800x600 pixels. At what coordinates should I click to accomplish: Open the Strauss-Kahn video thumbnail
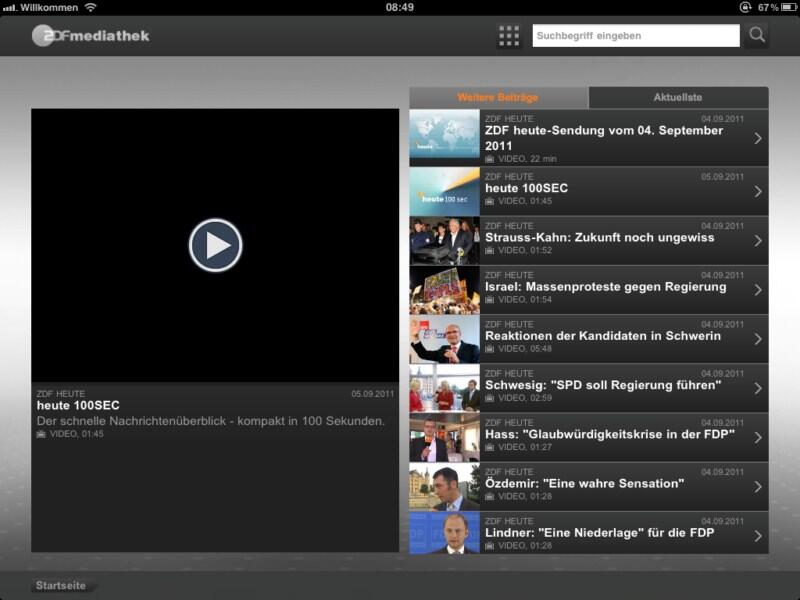(x=444, y=241)
